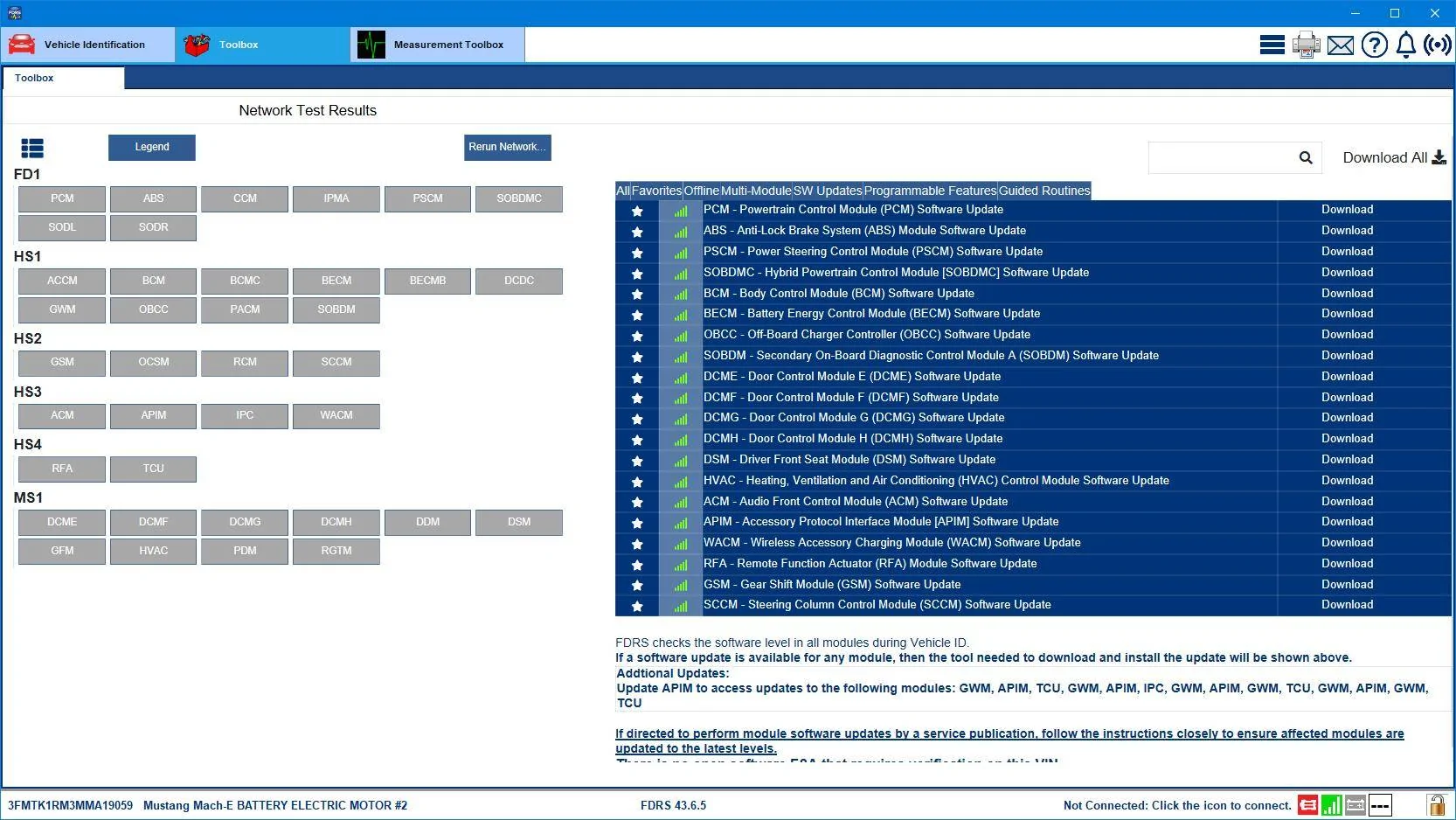This screenshot has width=1456, height=820.
Task: Open the Vehicle Identification tab
Action: (x=88, y=45)
